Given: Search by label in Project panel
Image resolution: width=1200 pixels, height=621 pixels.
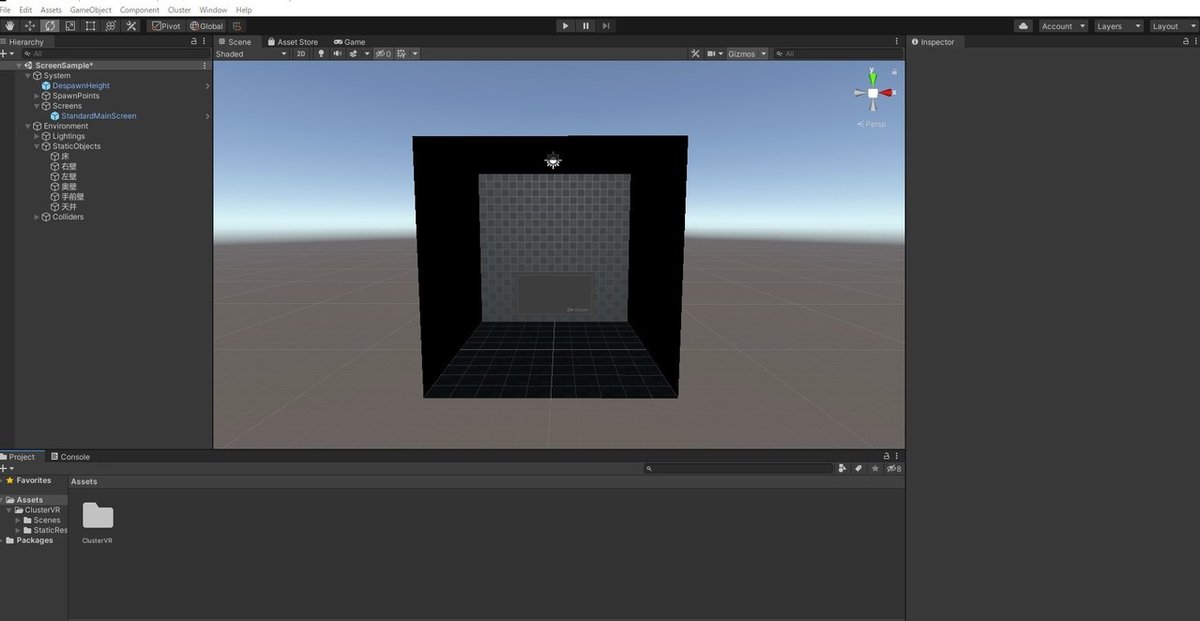Looking at the screenshot, I should [859, 468].
